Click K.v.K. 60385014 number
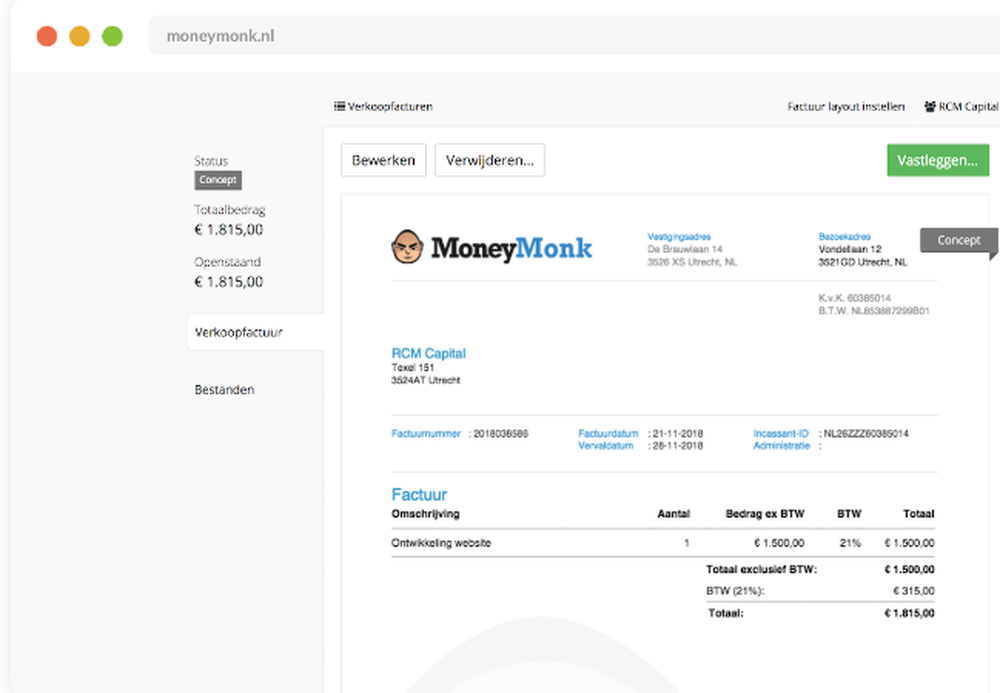 (x=855, y=298)
